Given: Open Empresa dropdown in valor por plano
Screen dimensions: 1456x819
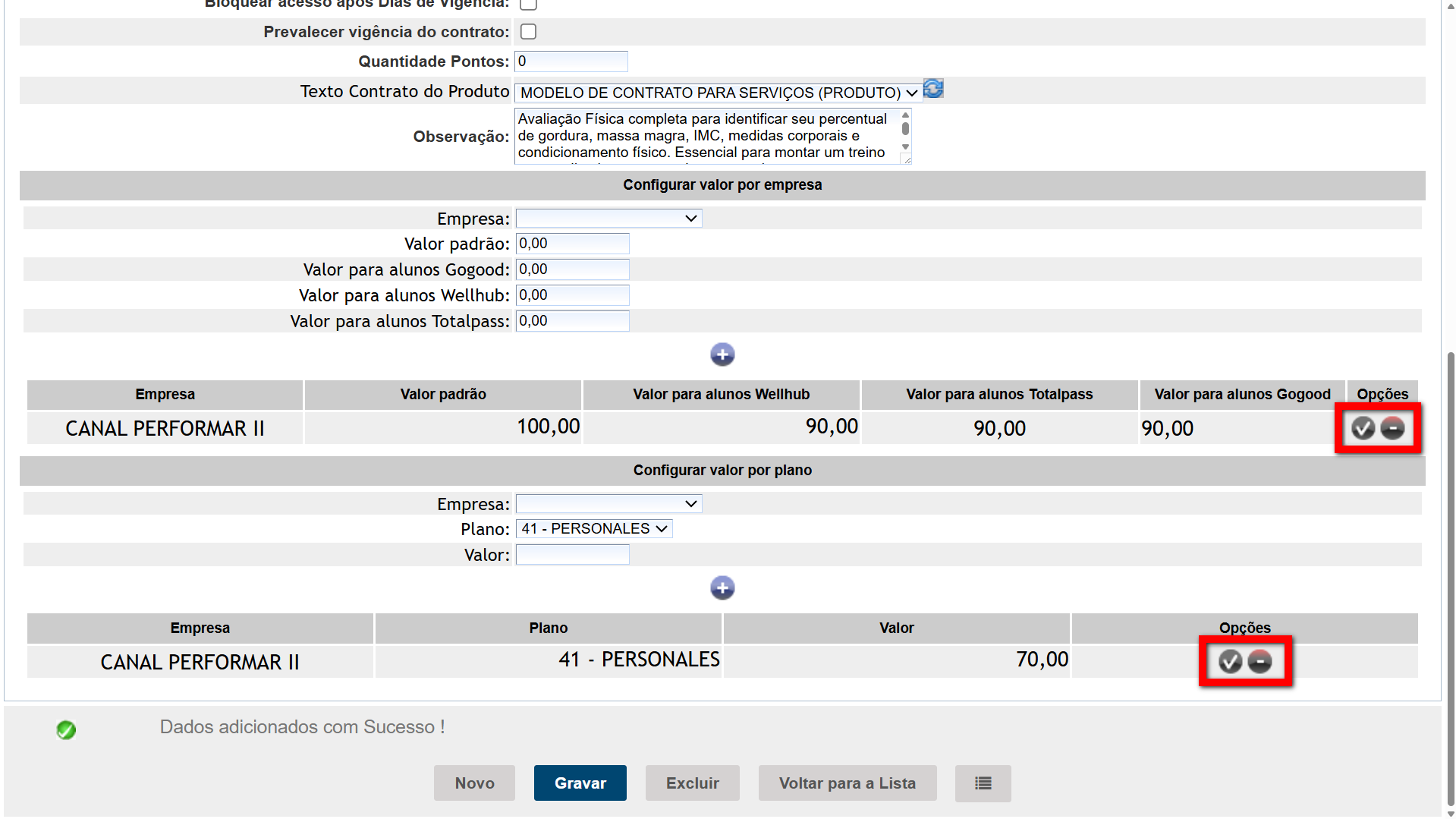Looking at the screenshot, I should coord(609,504).
